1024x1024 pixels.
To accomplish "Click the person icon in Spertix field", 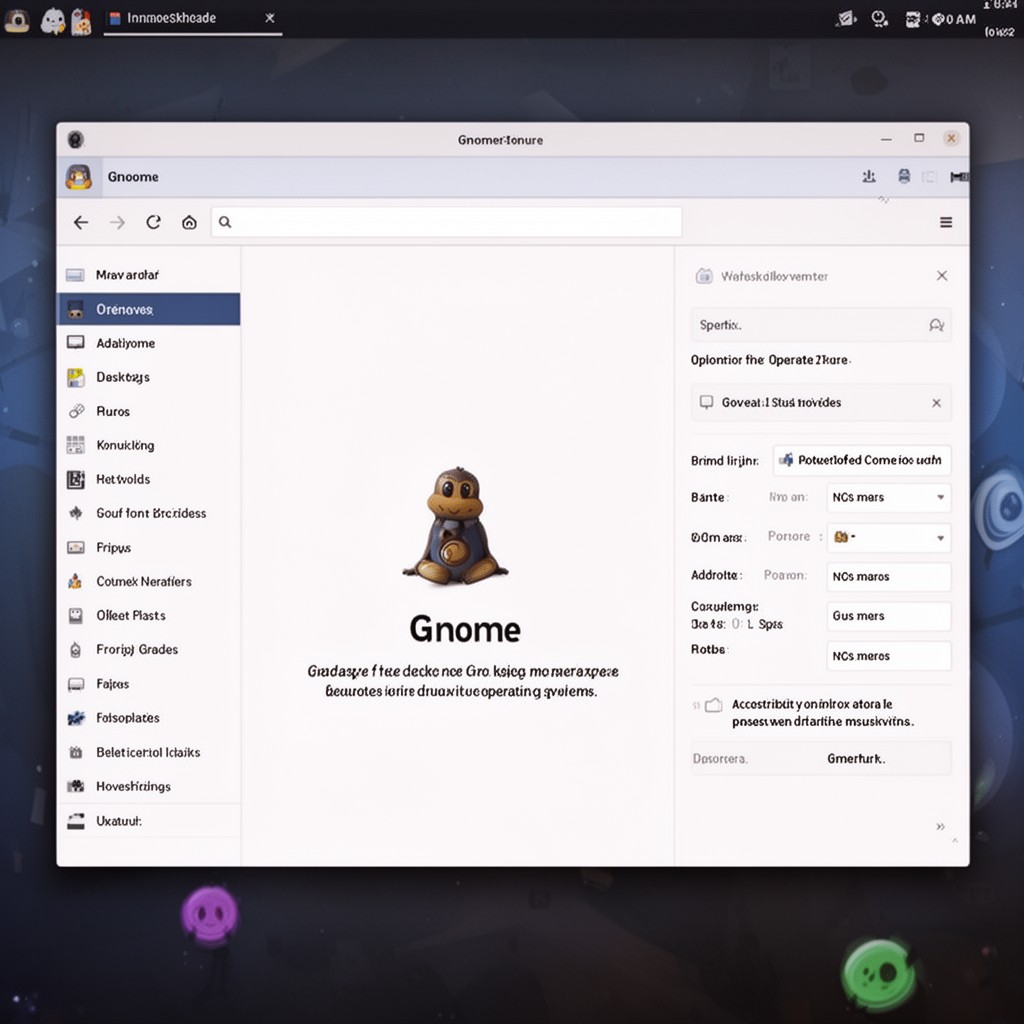I will 936,325.
